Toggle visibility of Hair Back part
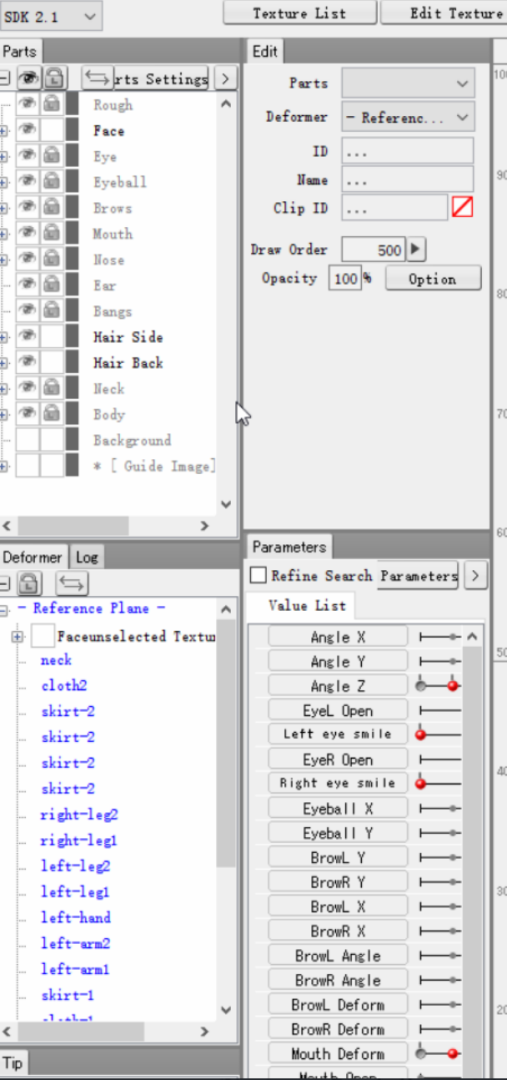The height and width of the screenshot is (1080, 507). pos(28,362)
